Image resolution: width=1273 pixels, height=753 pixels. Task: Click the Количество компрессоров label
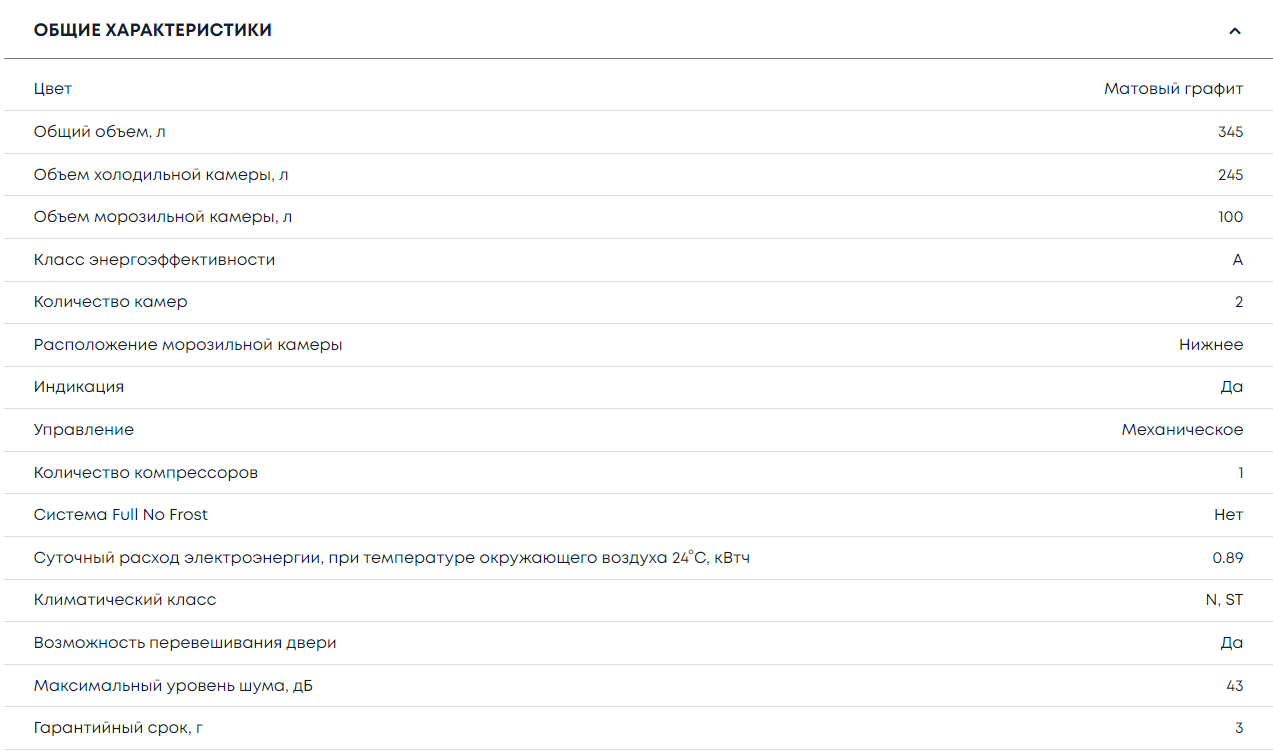146,473
